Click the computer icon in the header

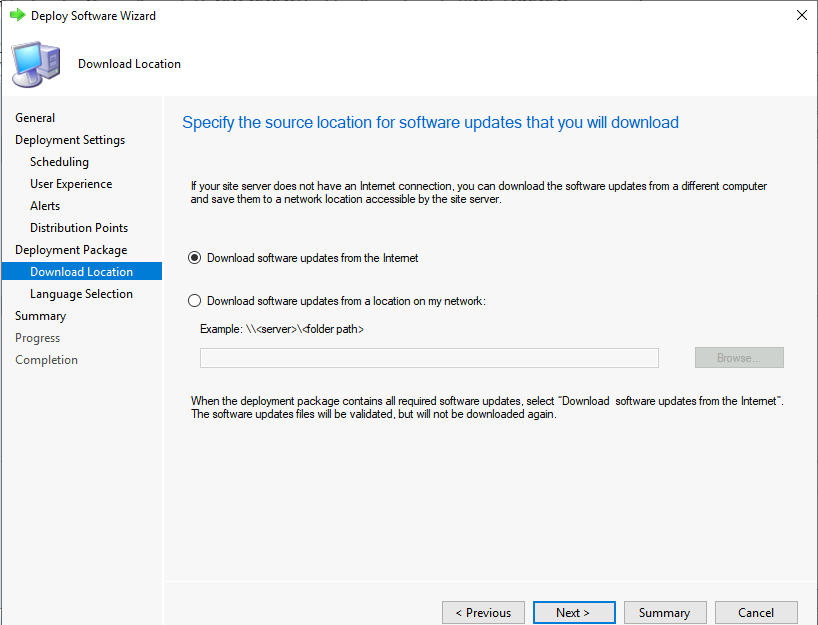(36, 64)
